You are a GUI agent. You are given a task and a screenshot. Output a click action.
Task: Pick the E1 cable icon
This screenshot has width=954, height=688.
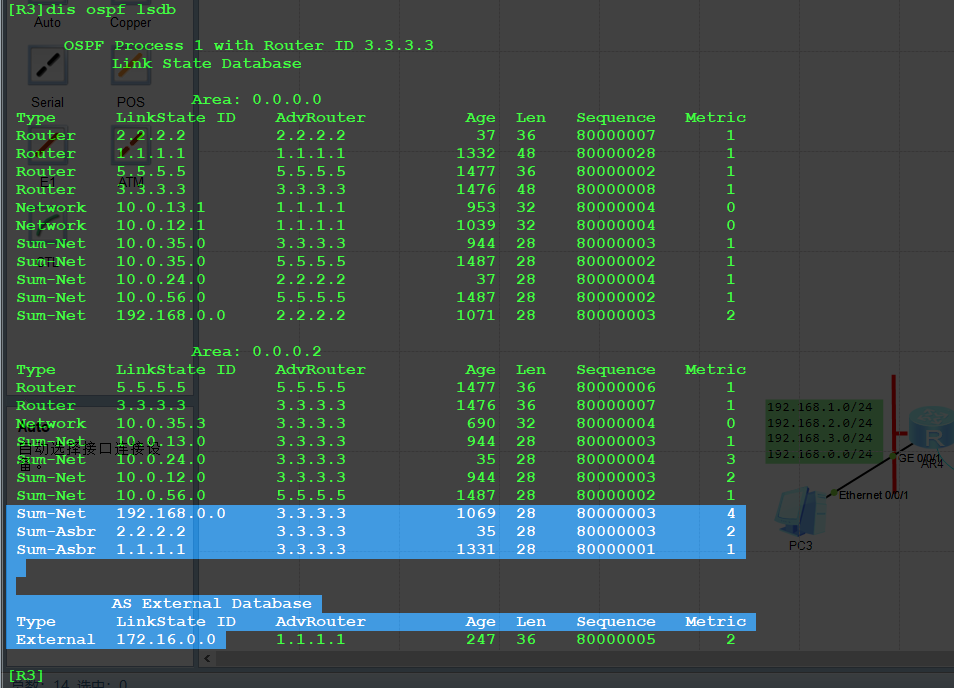(47, 146)
